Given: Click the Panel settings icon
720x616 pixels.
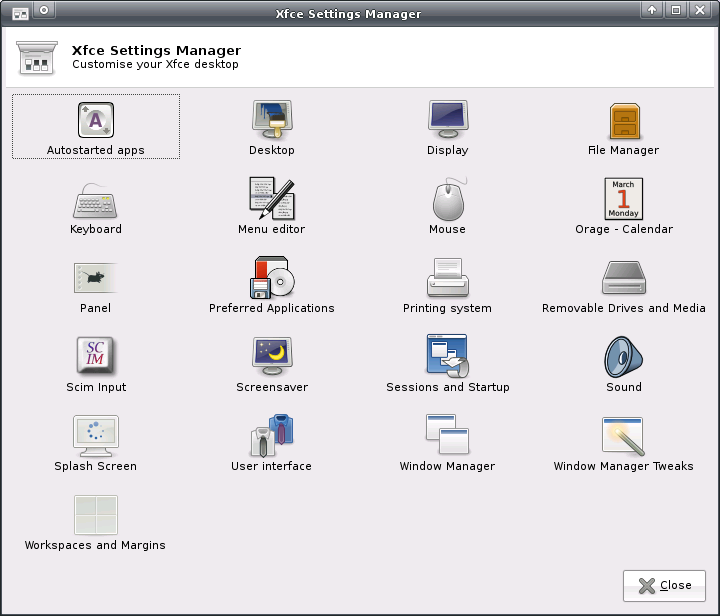Looking at the screenshot, I should [96, 278].
